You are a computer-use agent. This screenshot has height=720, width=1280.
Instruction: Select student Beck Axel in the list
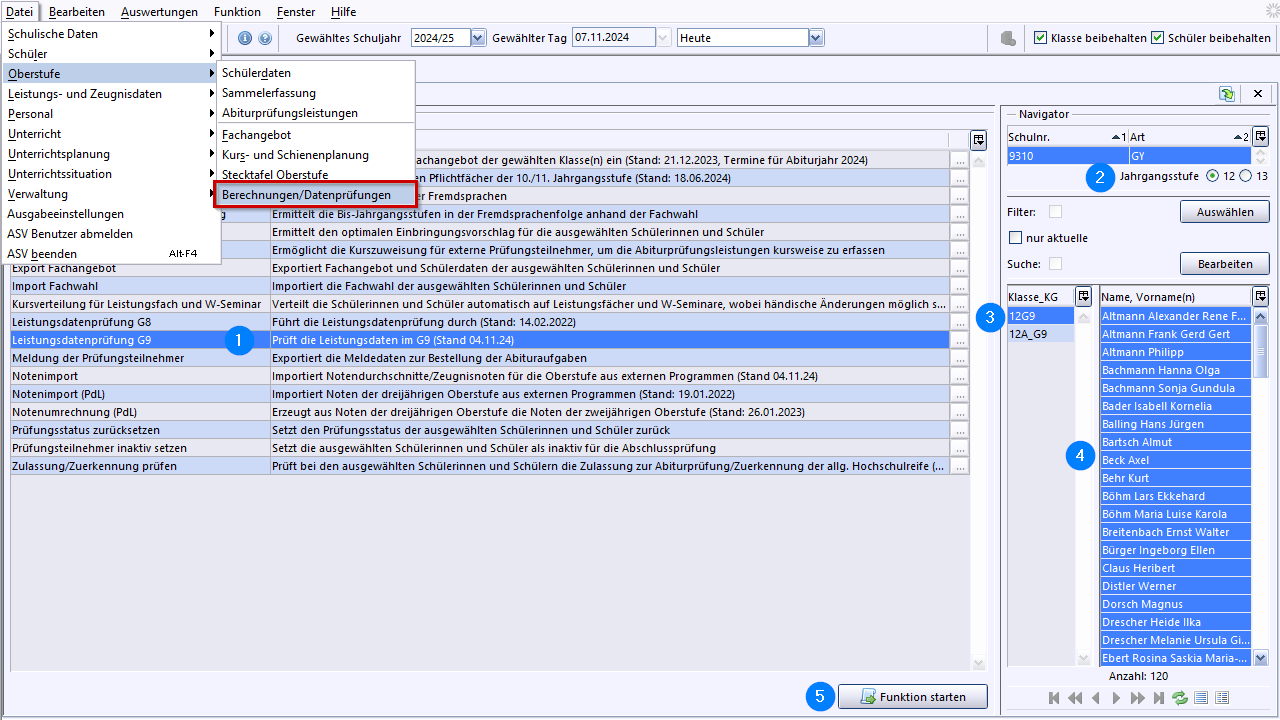tap(1176, 460)
